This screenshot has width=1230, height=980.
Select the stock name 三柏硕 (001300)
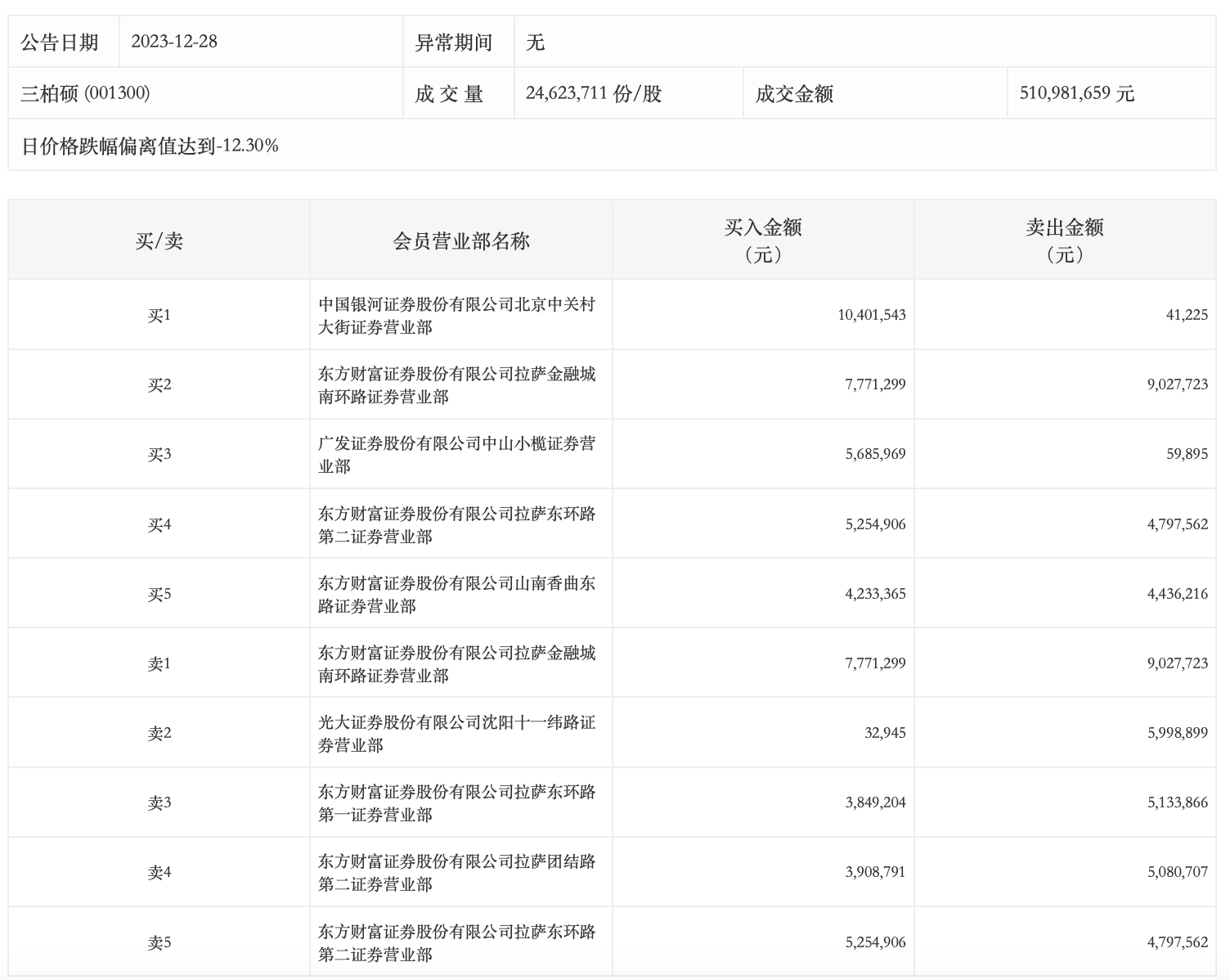pos(85,93)
